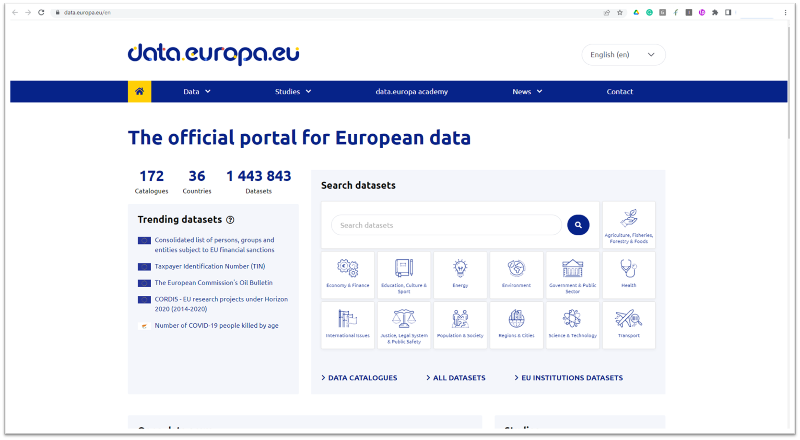
Task: Click the browser forward arrow
Action: 28,12
